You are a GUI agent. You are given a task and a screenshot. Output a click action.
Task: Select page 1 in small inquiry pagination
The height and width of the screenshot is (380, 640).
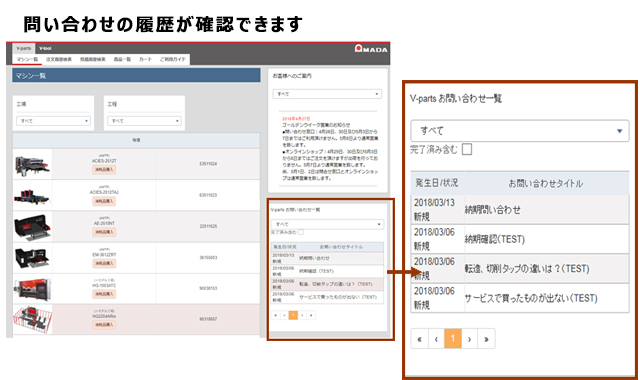[x=293, y=315]
